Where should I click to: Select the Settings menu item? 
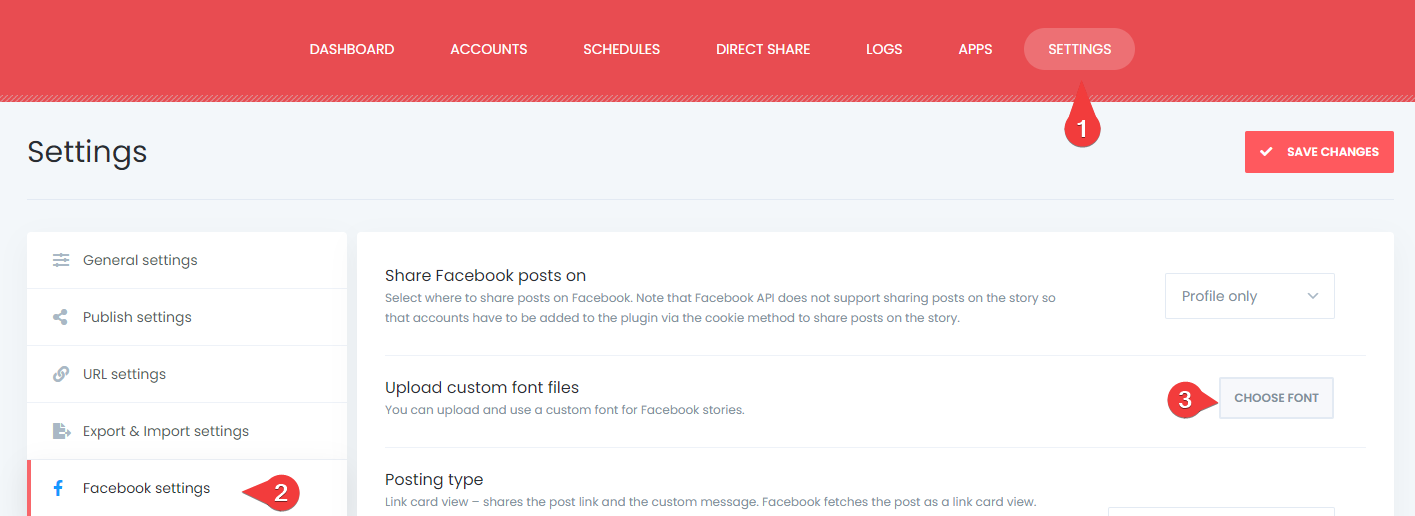coord(1079,49)
